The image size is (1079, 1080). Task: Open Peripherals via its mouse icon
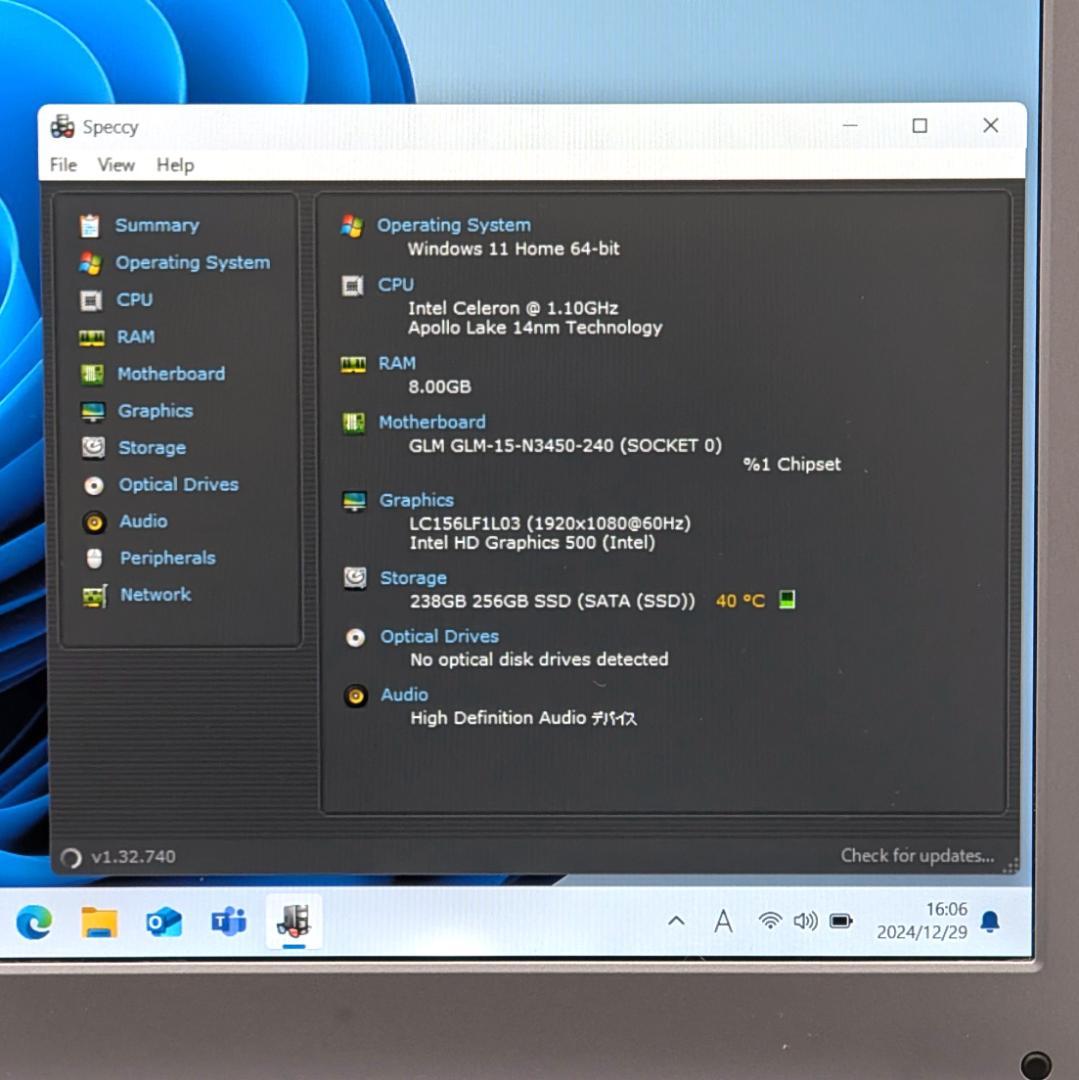pyautogui.click(x=93, y=558)
